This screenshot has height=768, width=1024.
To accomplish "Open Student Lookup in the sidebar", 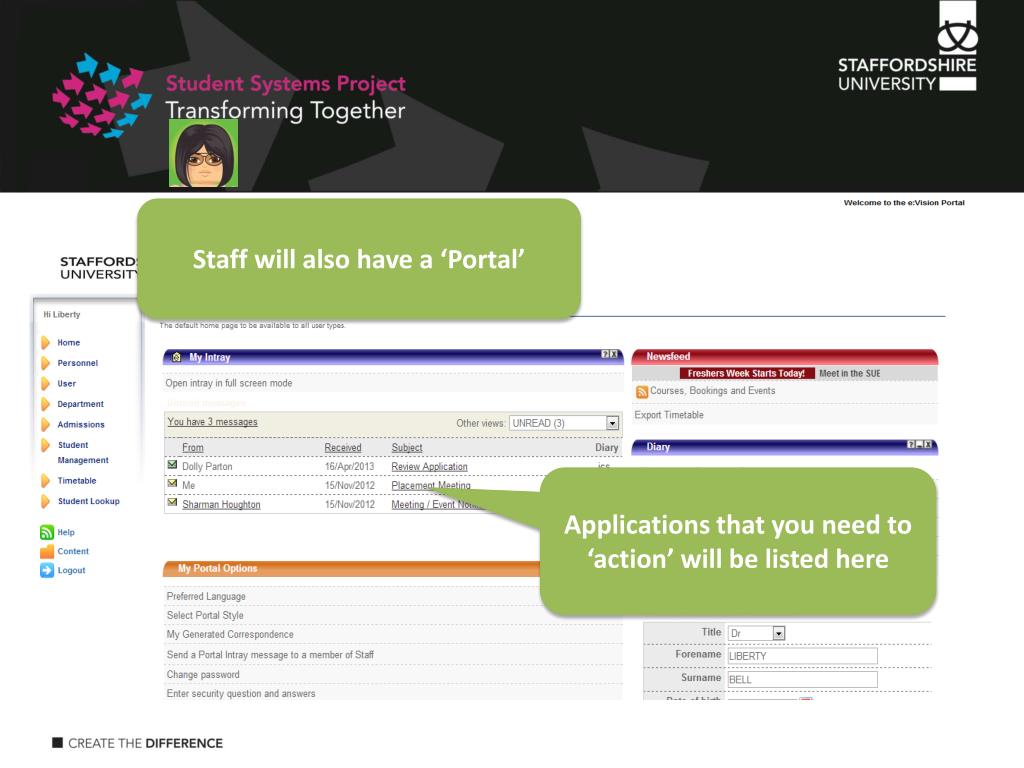I will [89, 502].
